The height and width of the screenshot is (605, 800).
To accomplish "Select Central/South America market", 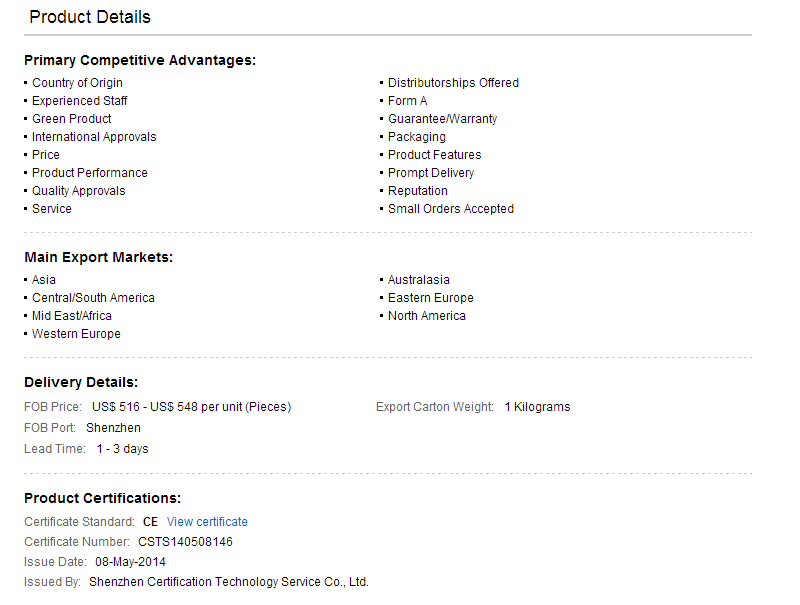I will pos(93,298).
